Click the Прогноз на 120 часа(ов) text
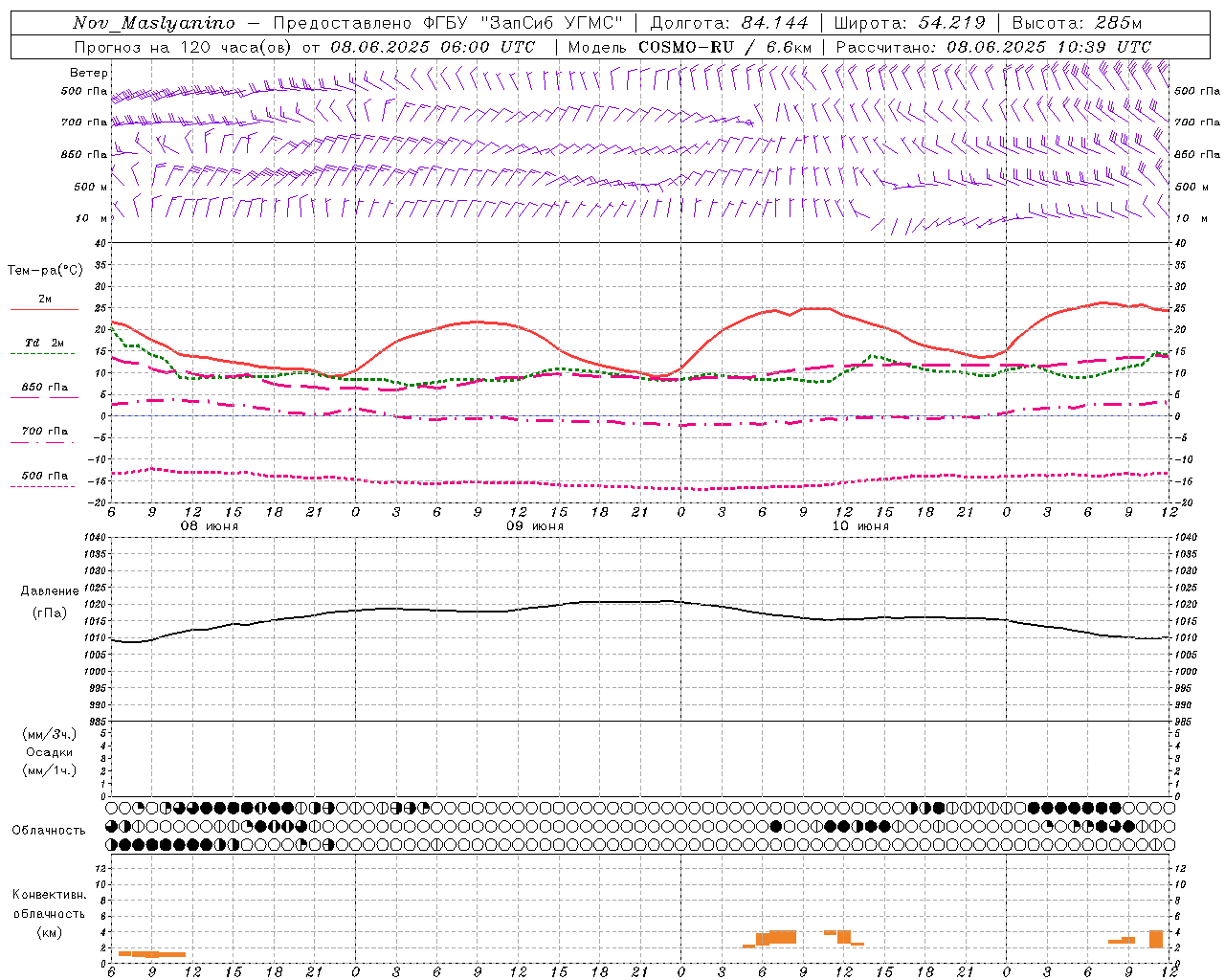 [x=184, y=47]
